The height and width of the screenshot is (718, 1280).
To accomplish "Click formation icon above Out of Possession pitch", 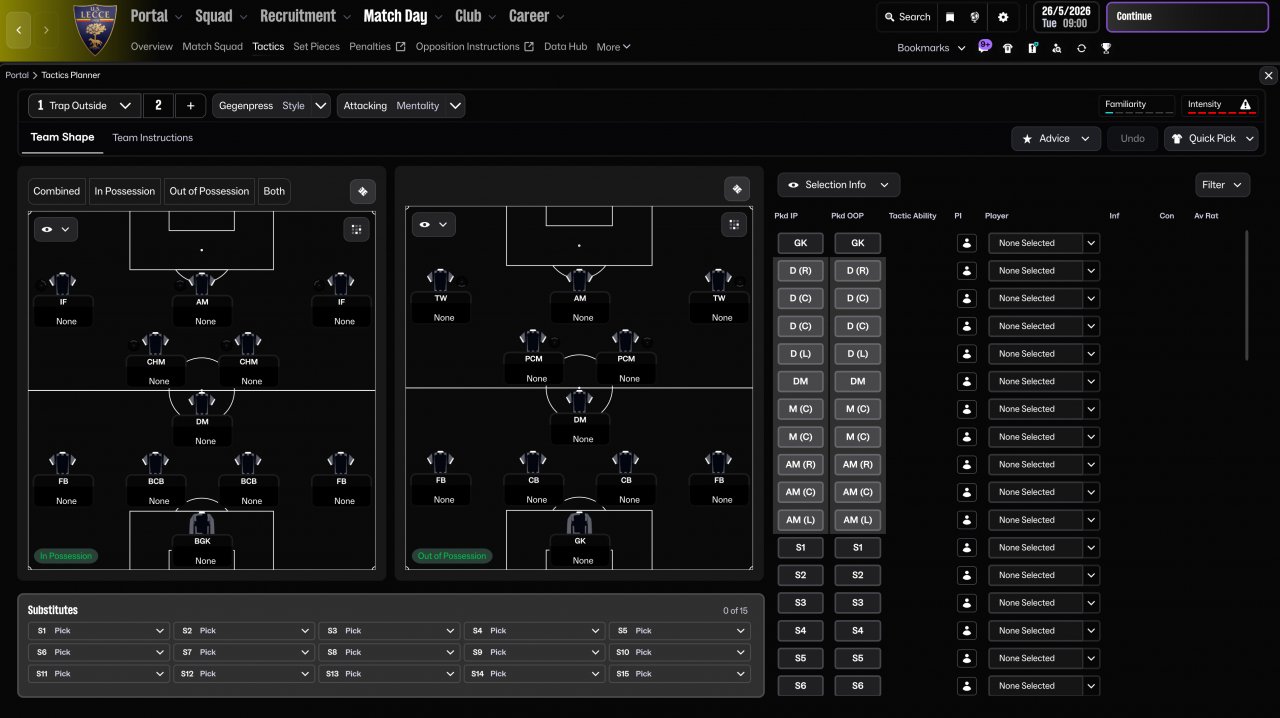I will (737, 189).
